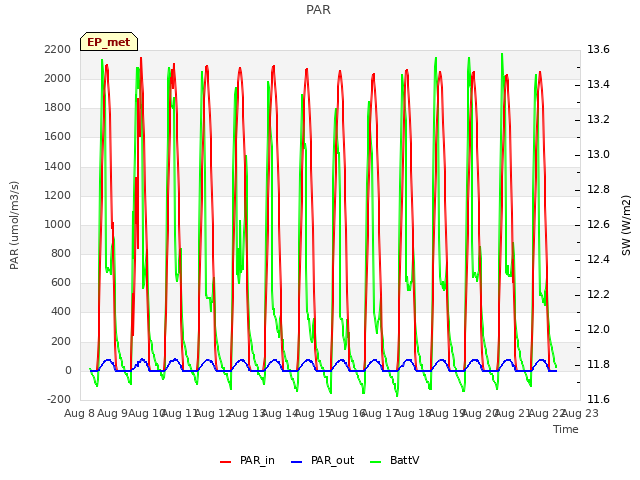The image size is (640, 480).
Task: Click the blue PAR_out legend swatch
Action: (x=297, y=462)
